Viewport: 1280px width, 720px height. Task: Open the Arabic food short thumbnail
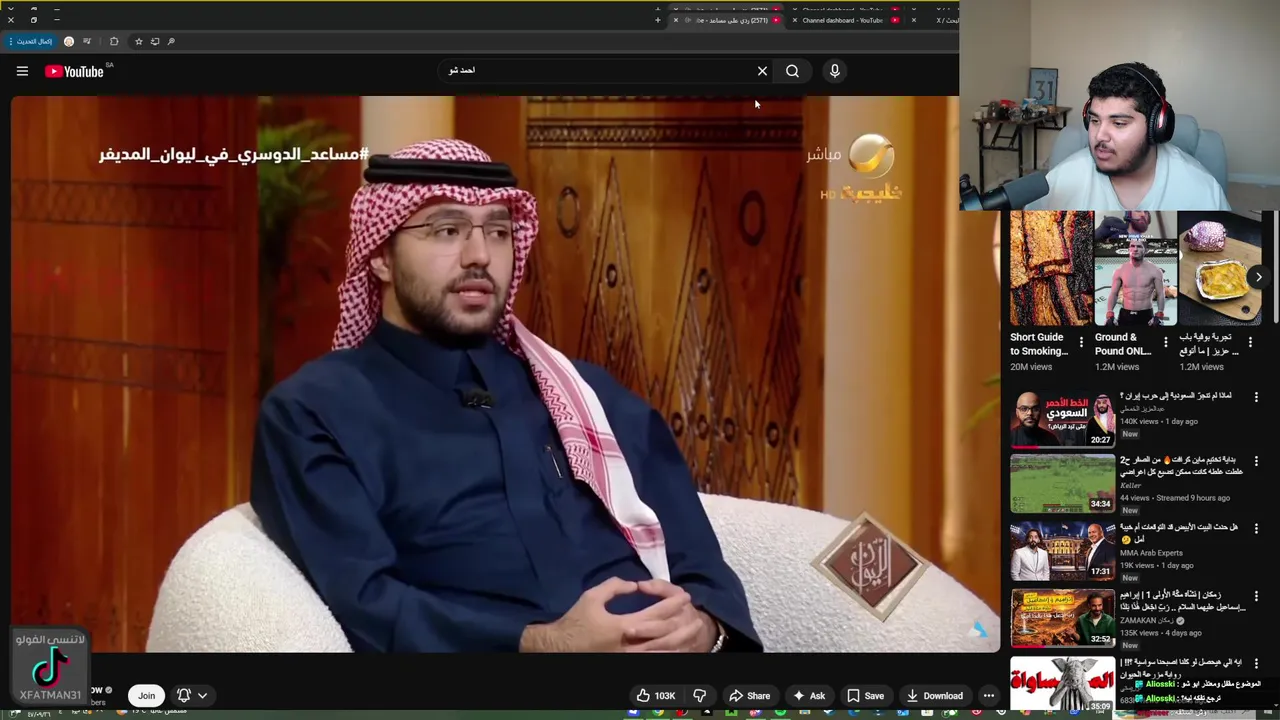(1220, 268)
